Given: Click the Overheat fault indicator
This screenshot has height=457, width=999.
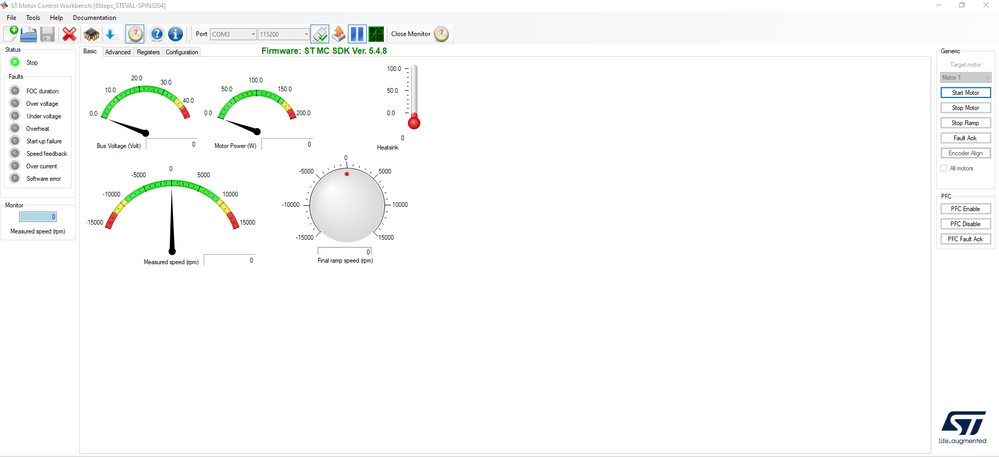Looking at the screenshot, I should click(15, 128).
